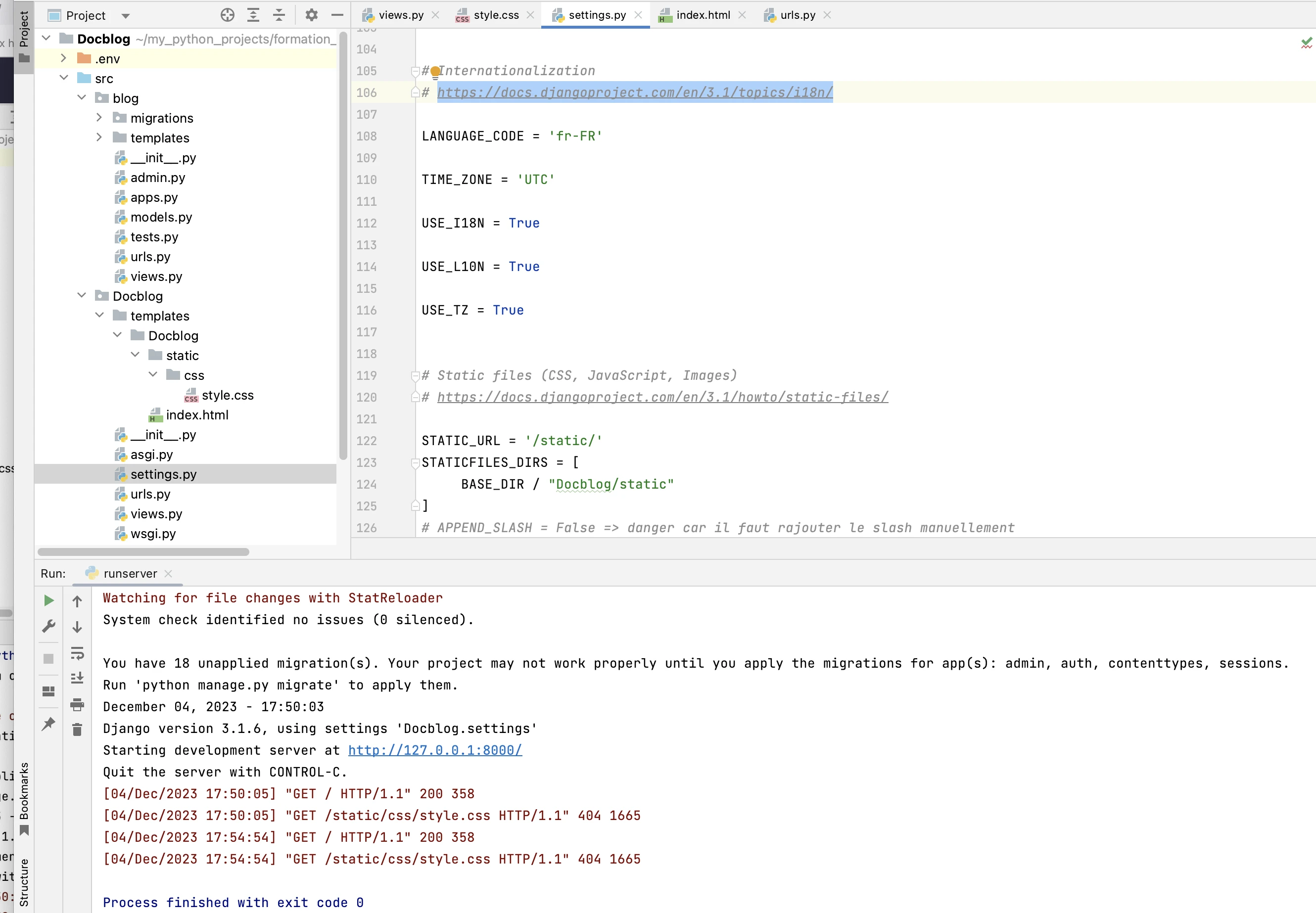Image resolution: width=1316 pixels, height=913 pixels.
Task: Expand the migrations folder
Action: (x=99, y=118)
